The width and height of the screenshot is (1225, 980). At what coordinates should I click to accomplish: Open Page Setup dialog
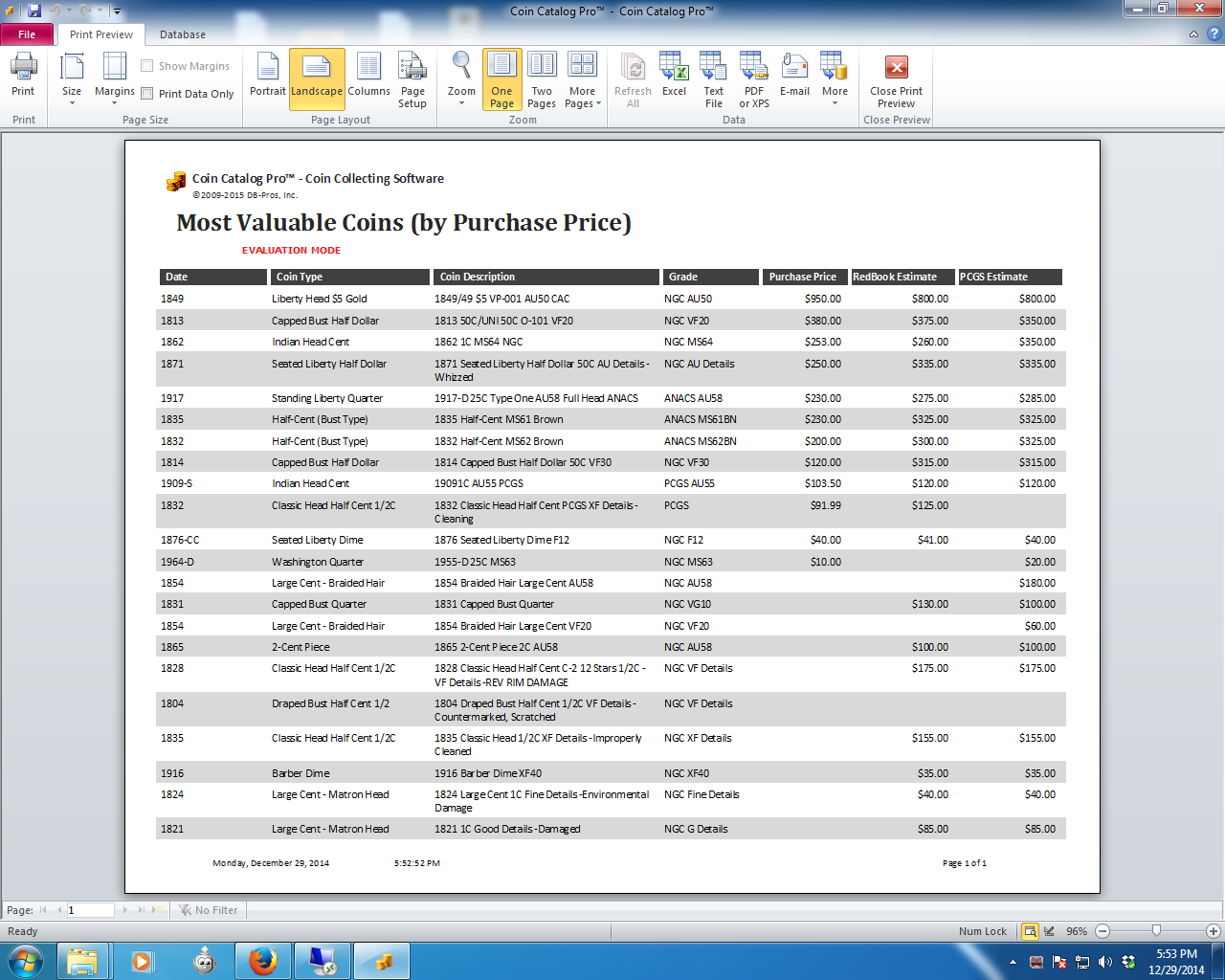coord(412,80)
